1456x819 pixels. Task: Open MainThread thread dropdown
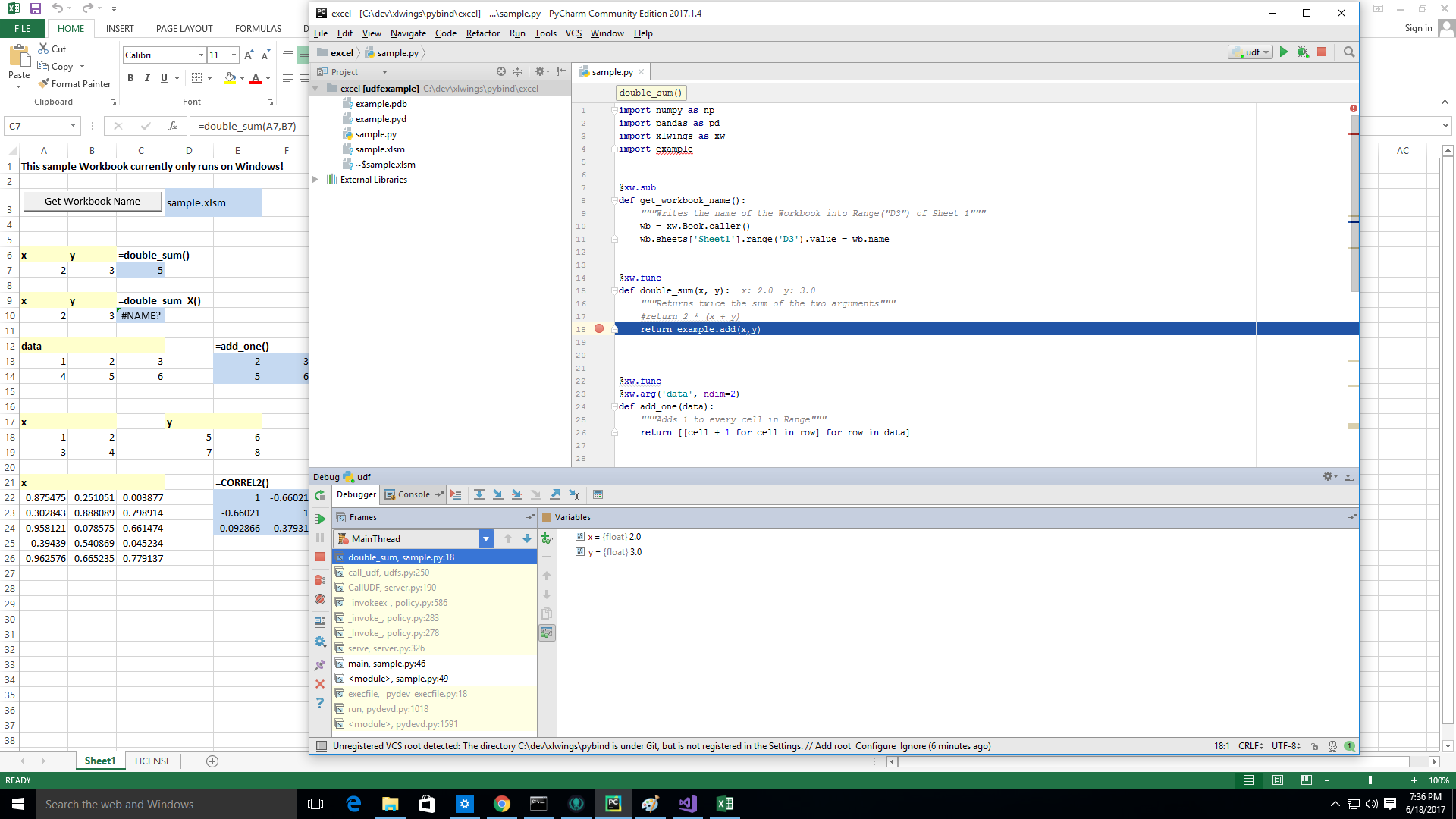tap(485, 538)
